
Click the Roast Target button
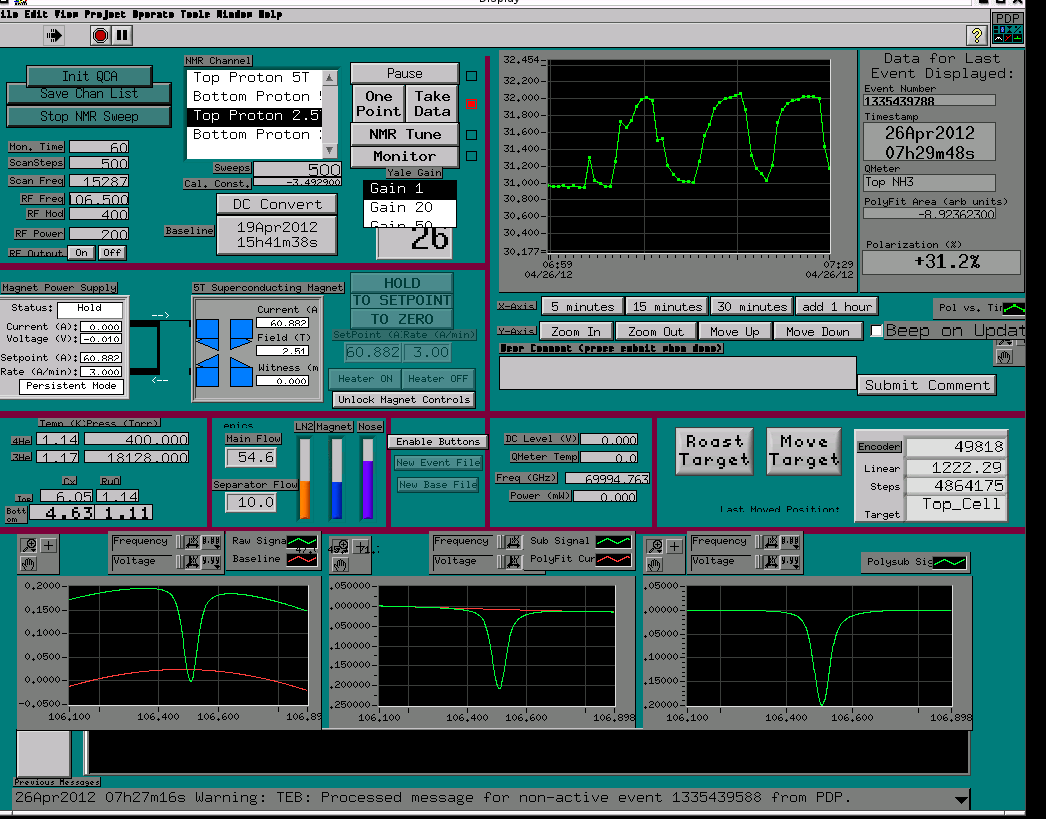click(x=714, y=451)
